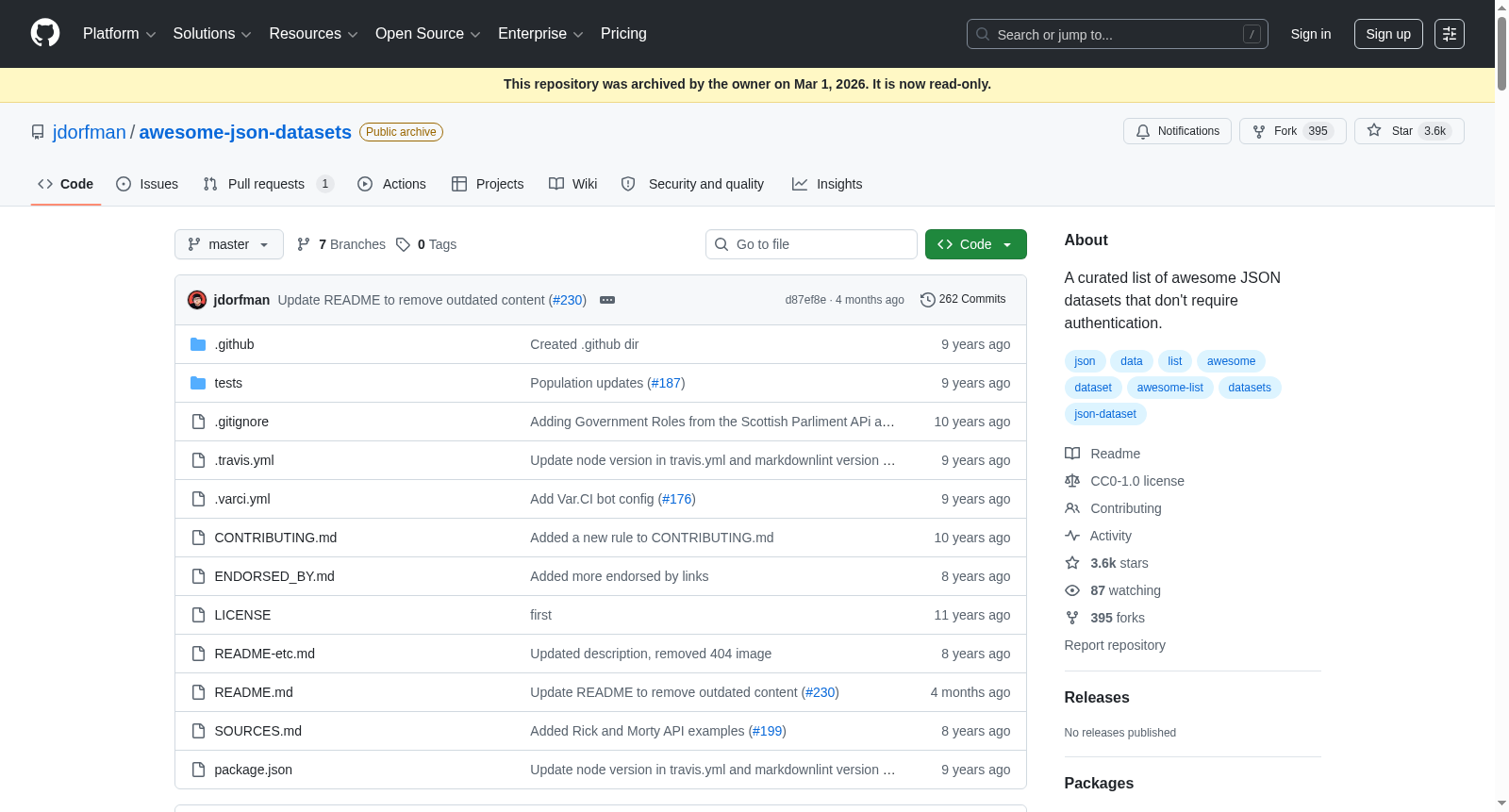
Task: Expand commit message ellipsis button
Action: (x=607, y=300)
